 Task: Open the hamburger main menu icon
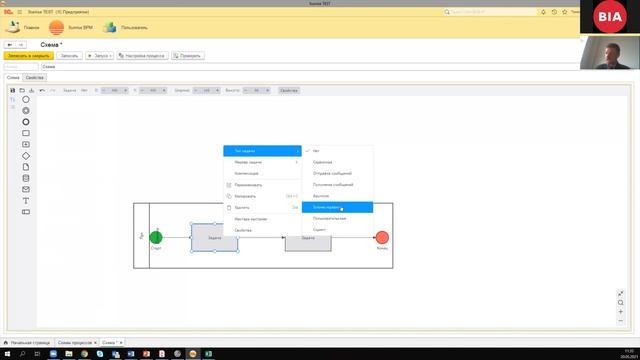[x=20, y=12]
